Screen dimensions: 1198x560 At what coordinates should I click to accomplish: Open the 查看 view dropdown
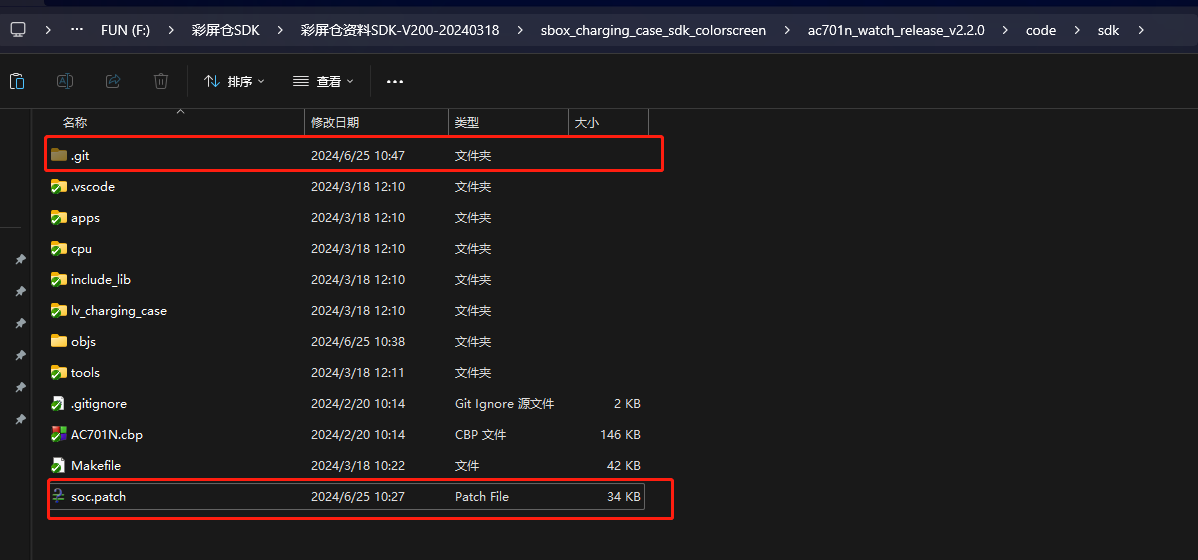click(323, 81)
